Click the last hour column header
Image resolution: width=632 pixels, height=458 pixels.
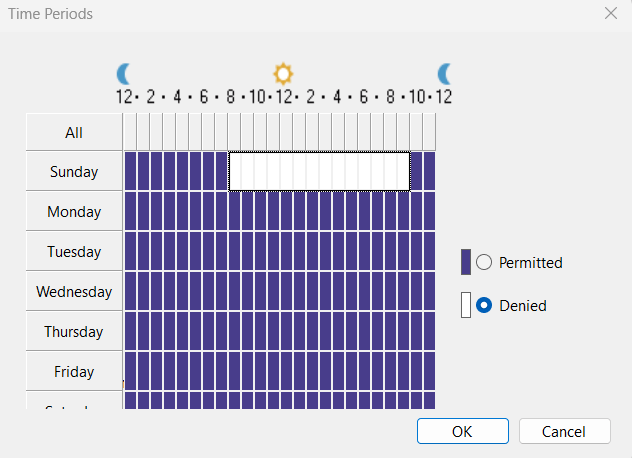click(x=429, y=132)
